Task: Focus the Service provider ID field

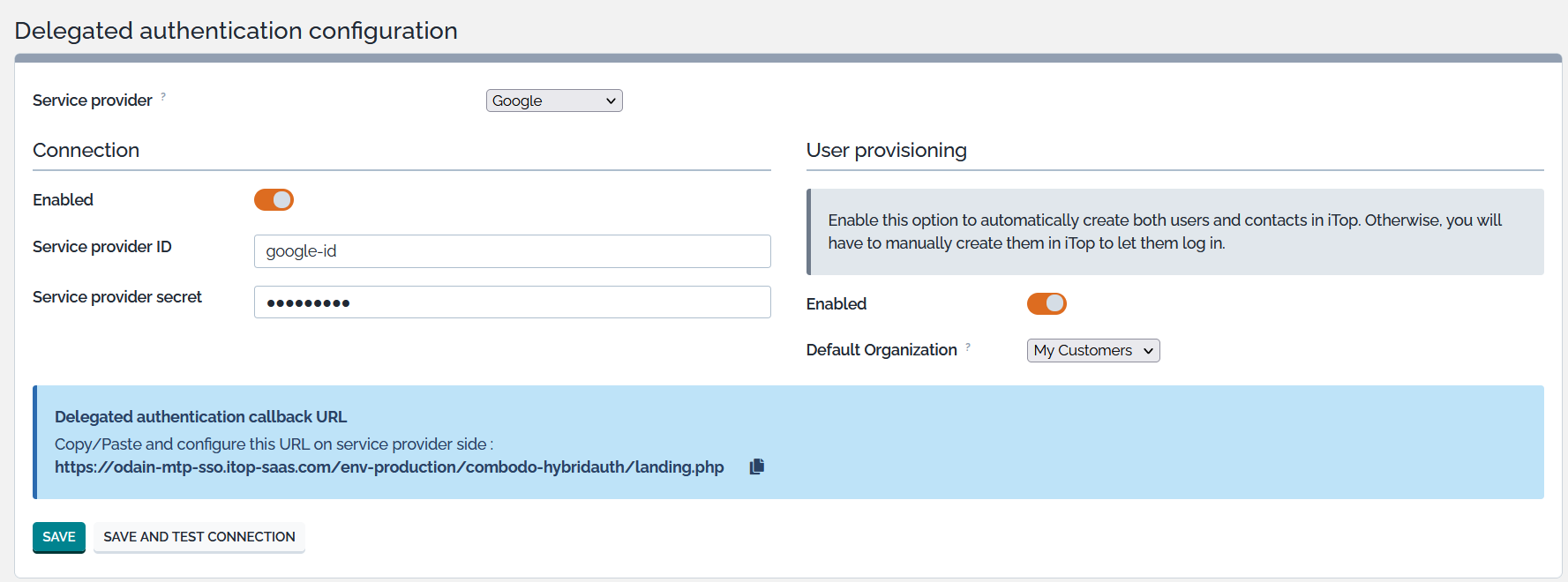Action: [512, 251]
